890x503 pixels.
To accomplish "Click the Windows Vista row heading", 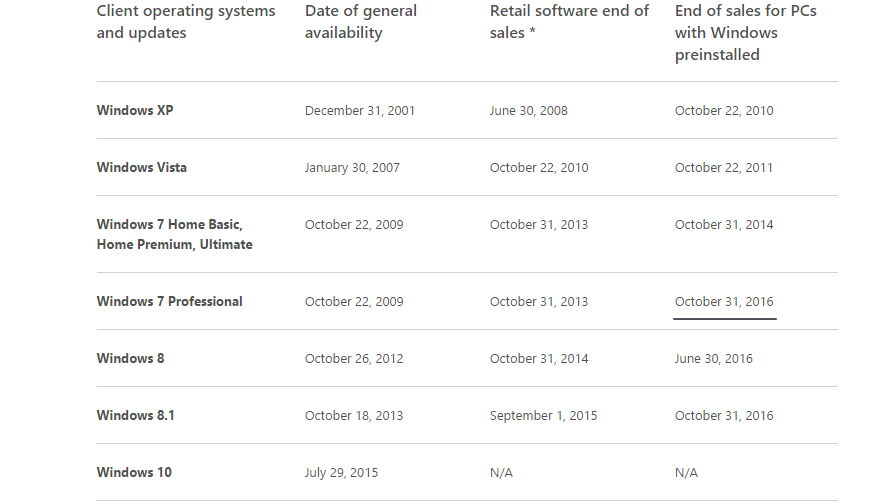I will [x=141, y=167].
